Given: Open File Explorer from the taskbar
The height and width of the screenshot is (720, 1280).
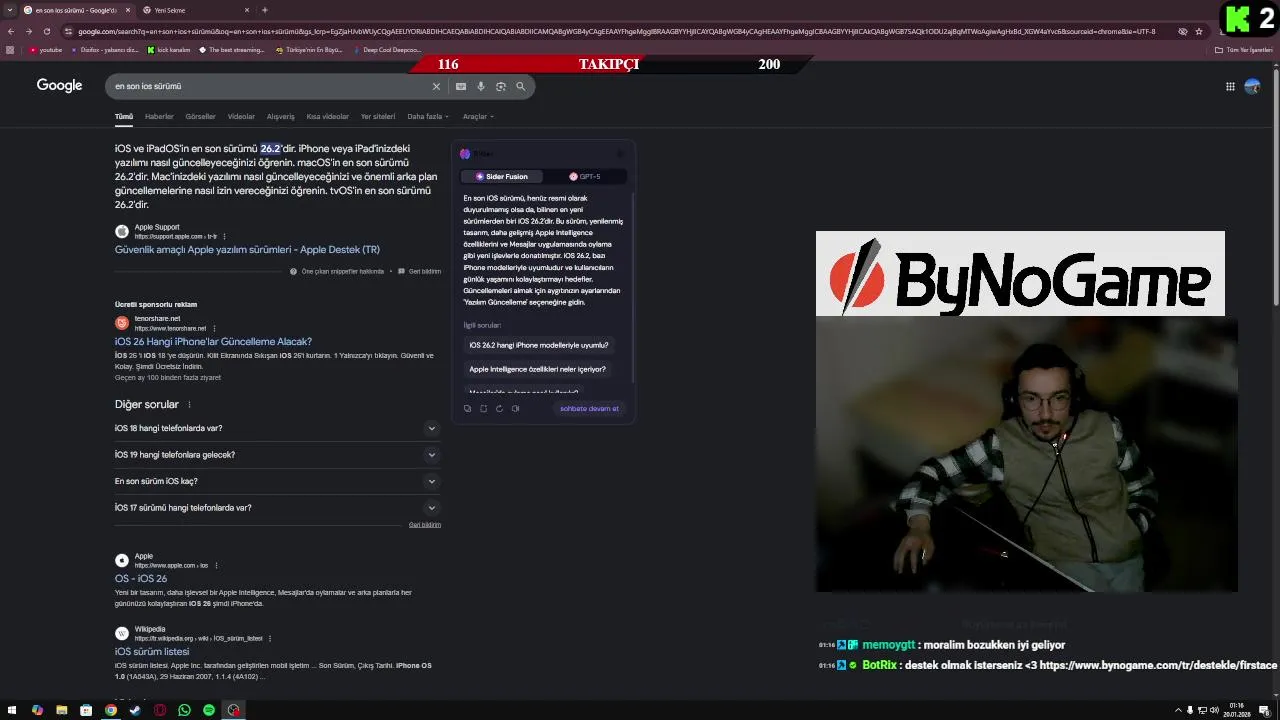Looking at the screenshot, I should click(x=61, y=710).
